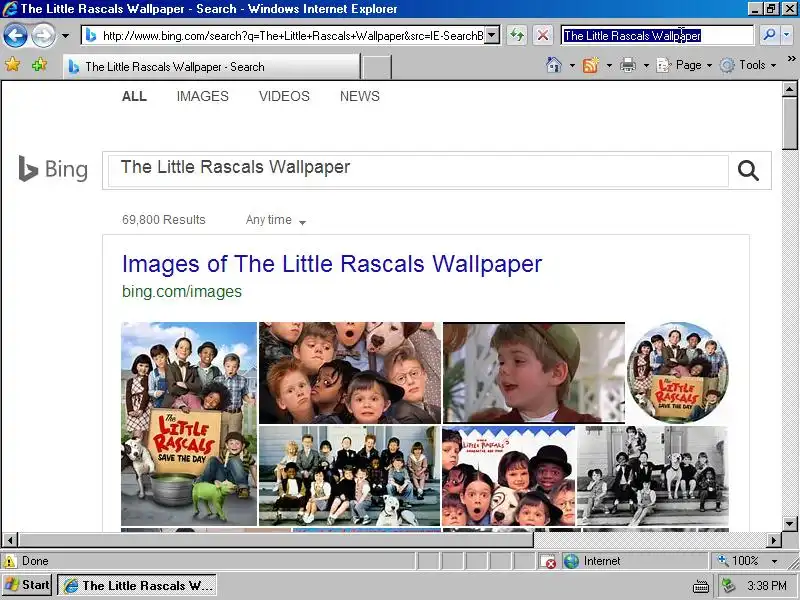Refresh the page with the green arrows icon
Screen dimensions: 800x600
517,35
